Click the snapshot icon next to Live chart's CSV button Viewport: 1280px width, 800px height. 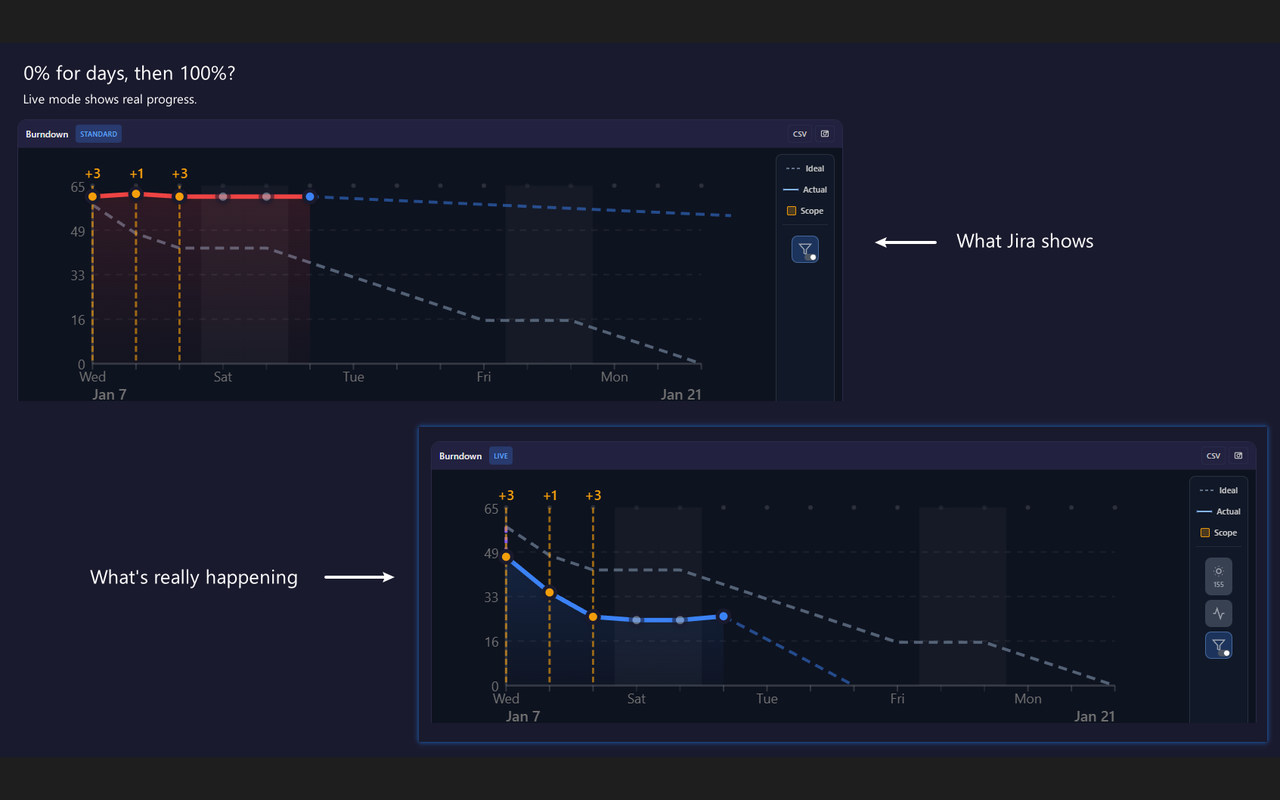click(1238, 455)
